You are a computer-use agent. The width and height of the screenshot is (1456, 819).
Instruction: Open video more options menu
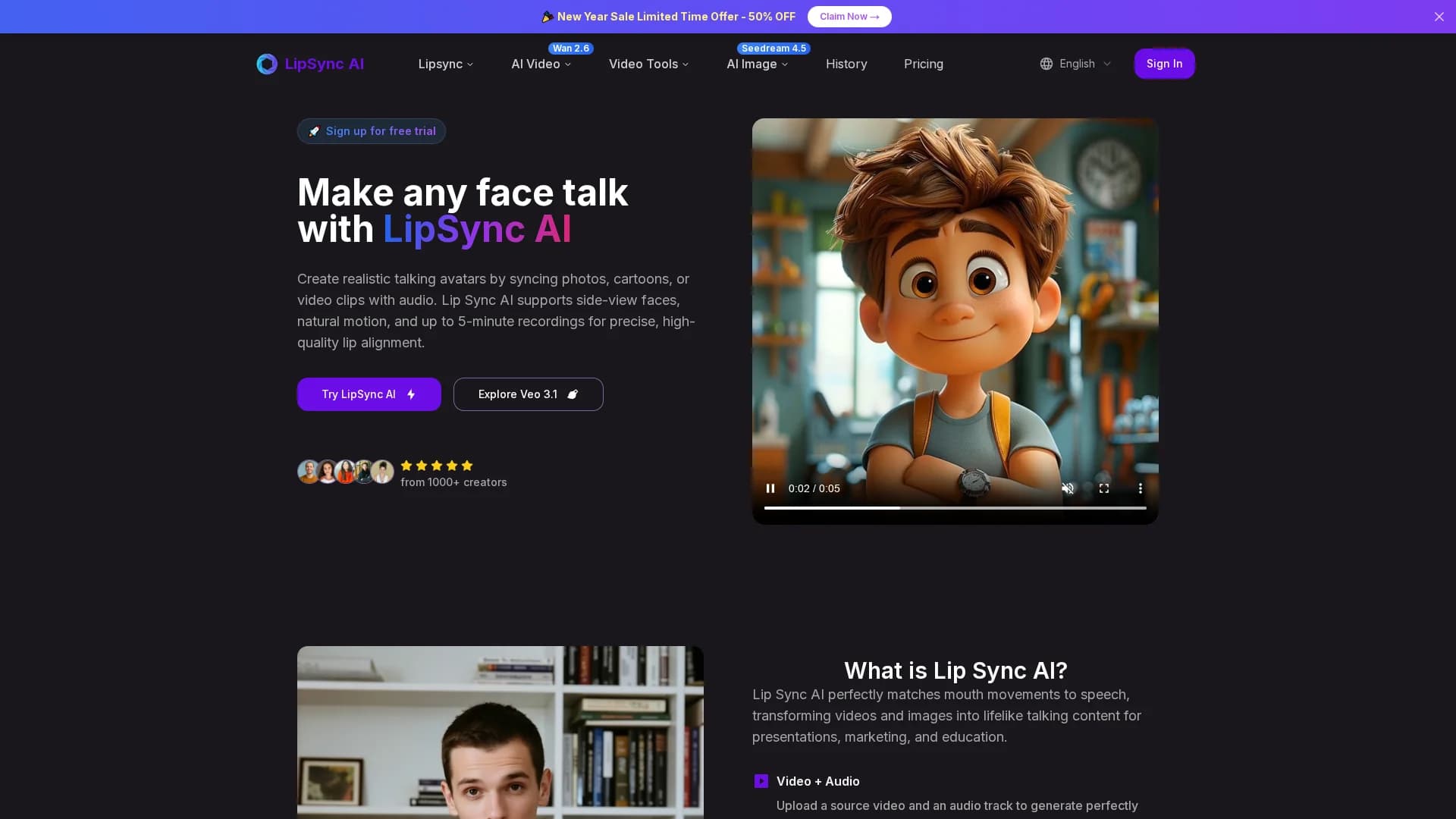[1140, 488]
